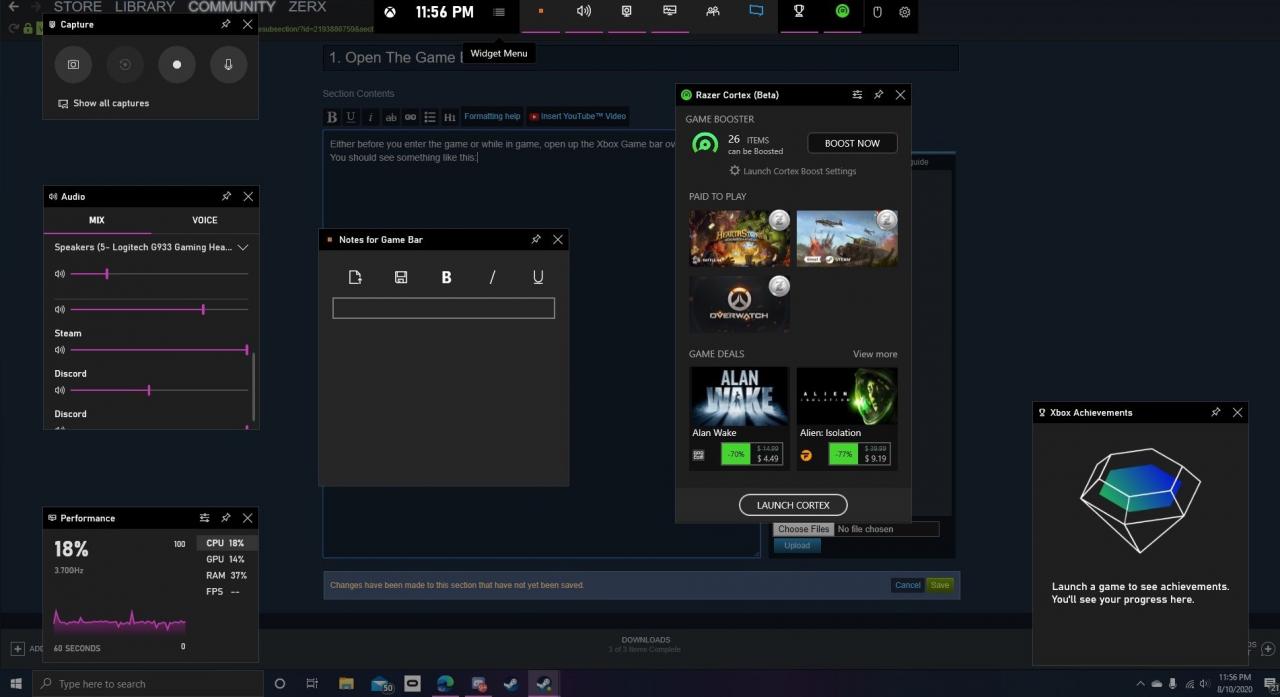Open the Alan Wake game deal thumbnail
1280x697 pixels.
(x=739, y=396)
